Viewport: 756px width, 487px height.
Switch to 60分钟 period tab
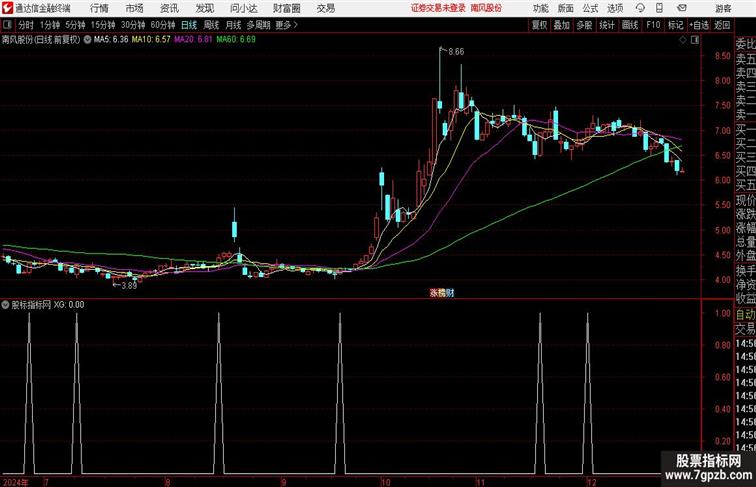(163, 25)
